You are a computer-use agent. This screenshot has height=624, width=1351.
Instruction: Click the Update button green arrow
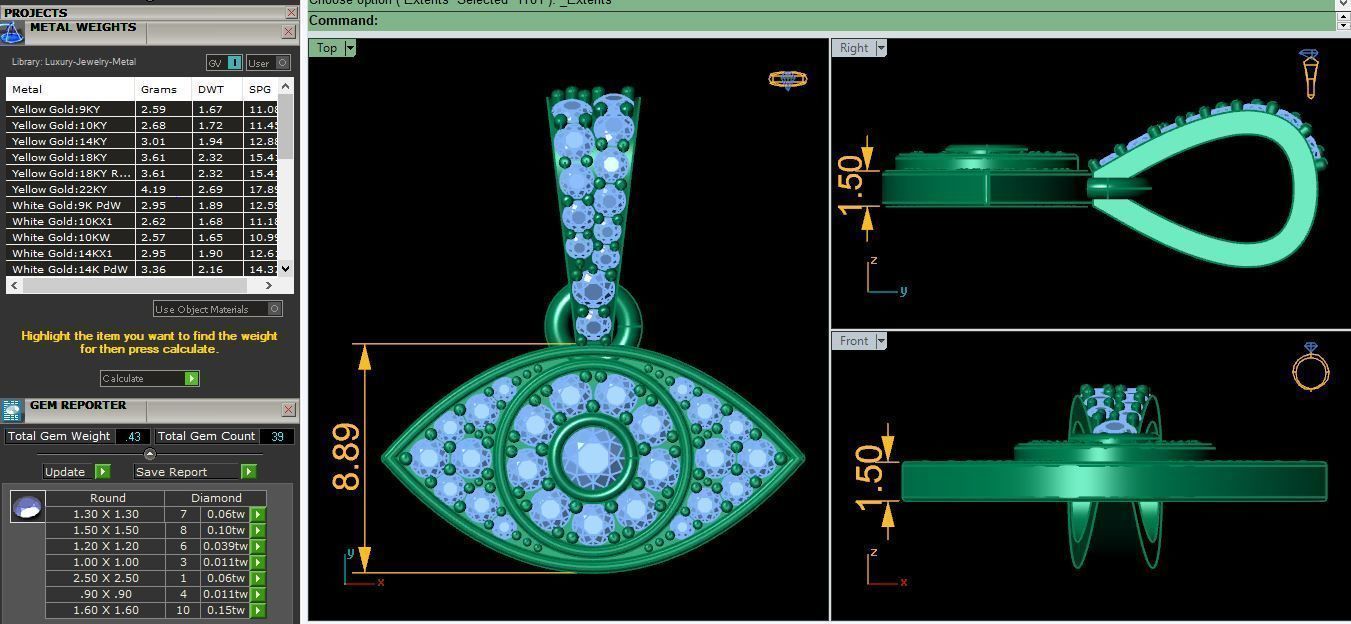103,471
